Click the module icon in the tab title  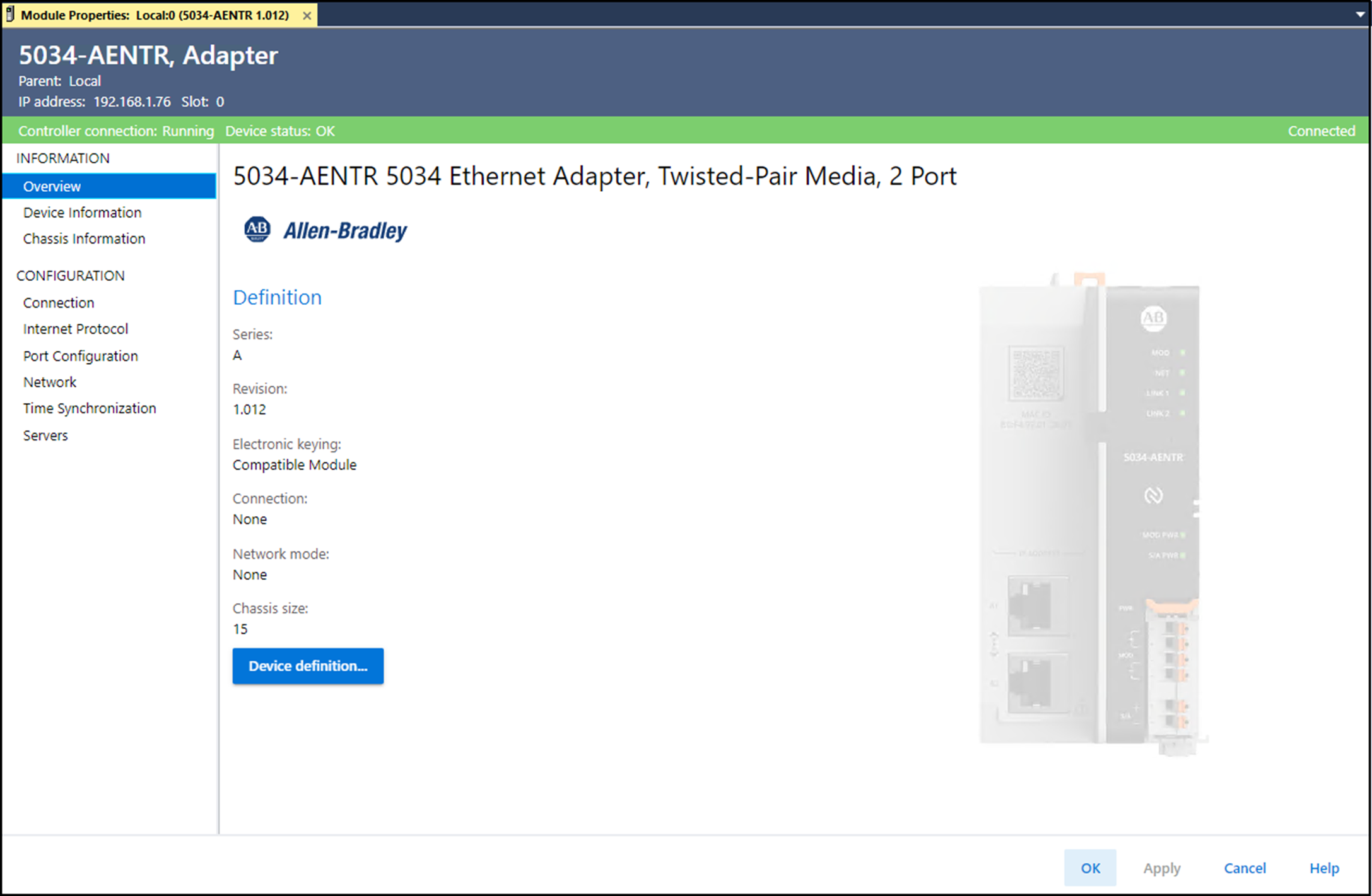(10, 14)
